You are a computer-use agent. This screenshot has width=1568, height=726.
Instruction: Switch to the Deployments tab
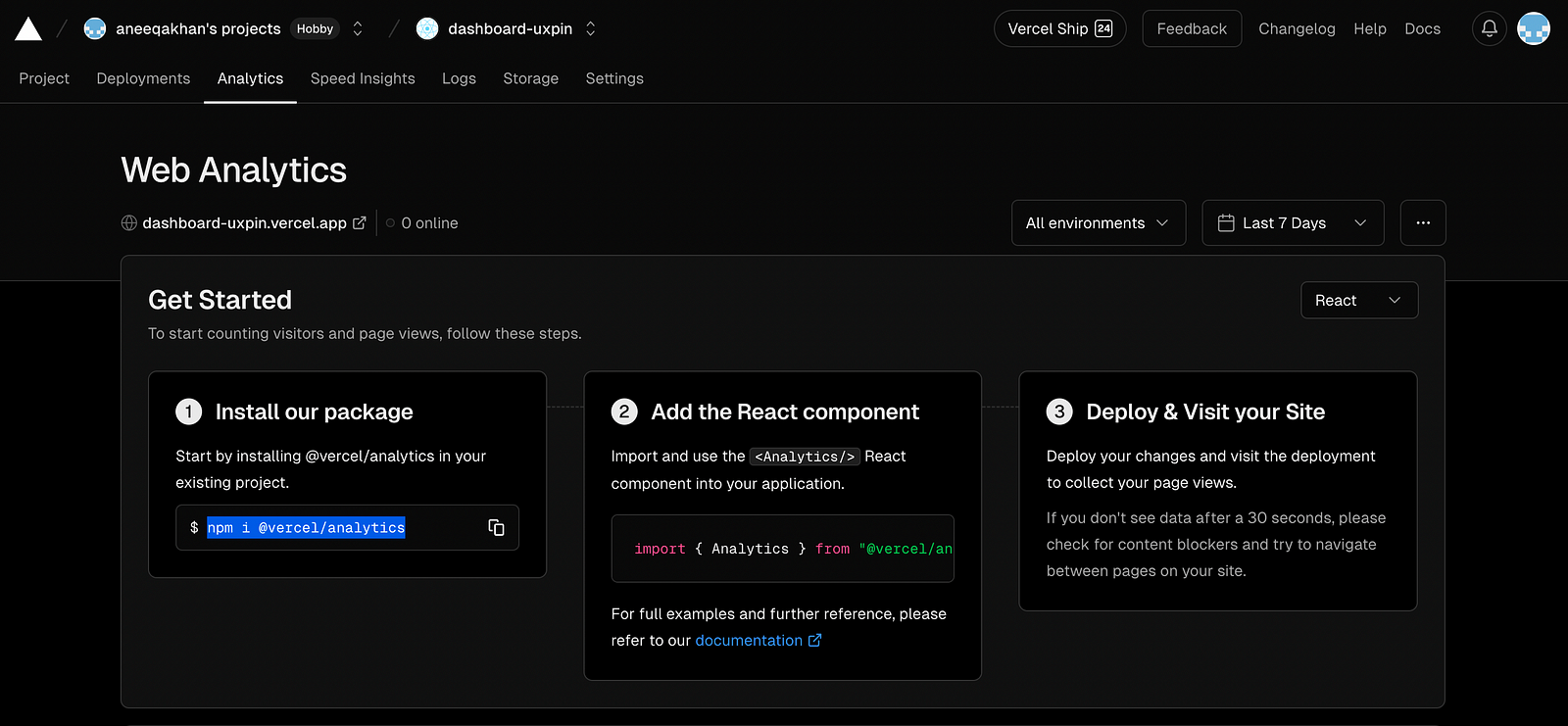(143, 78)
